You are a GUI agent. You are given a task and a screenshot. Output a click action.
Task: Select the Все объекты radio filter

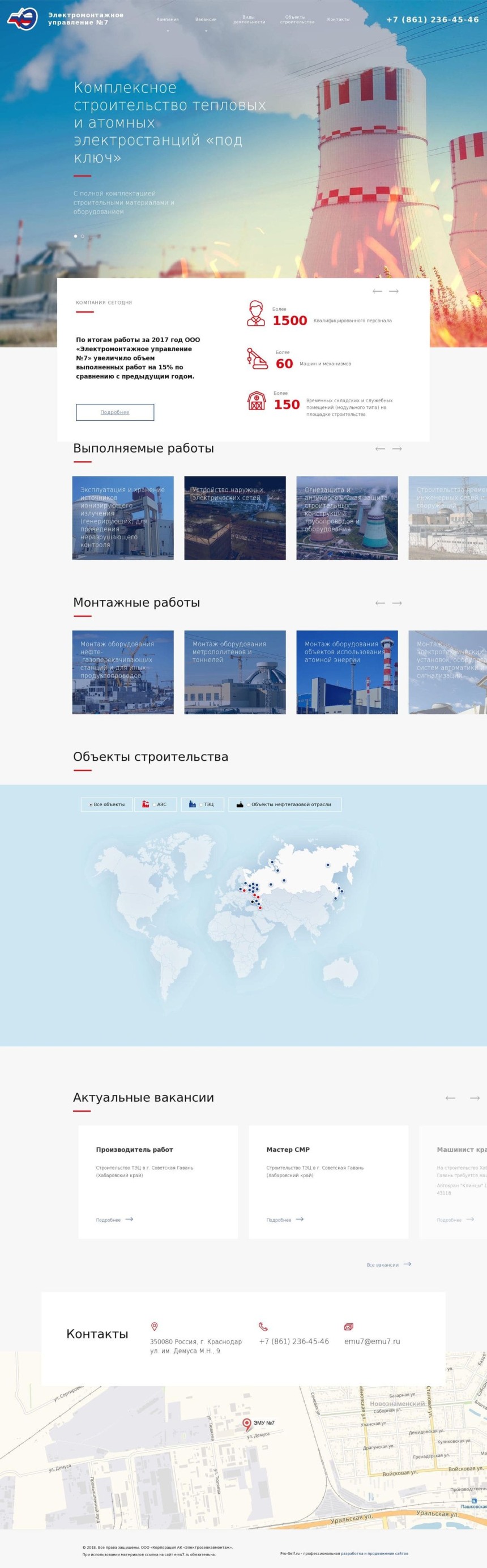(x=91, y=805)
